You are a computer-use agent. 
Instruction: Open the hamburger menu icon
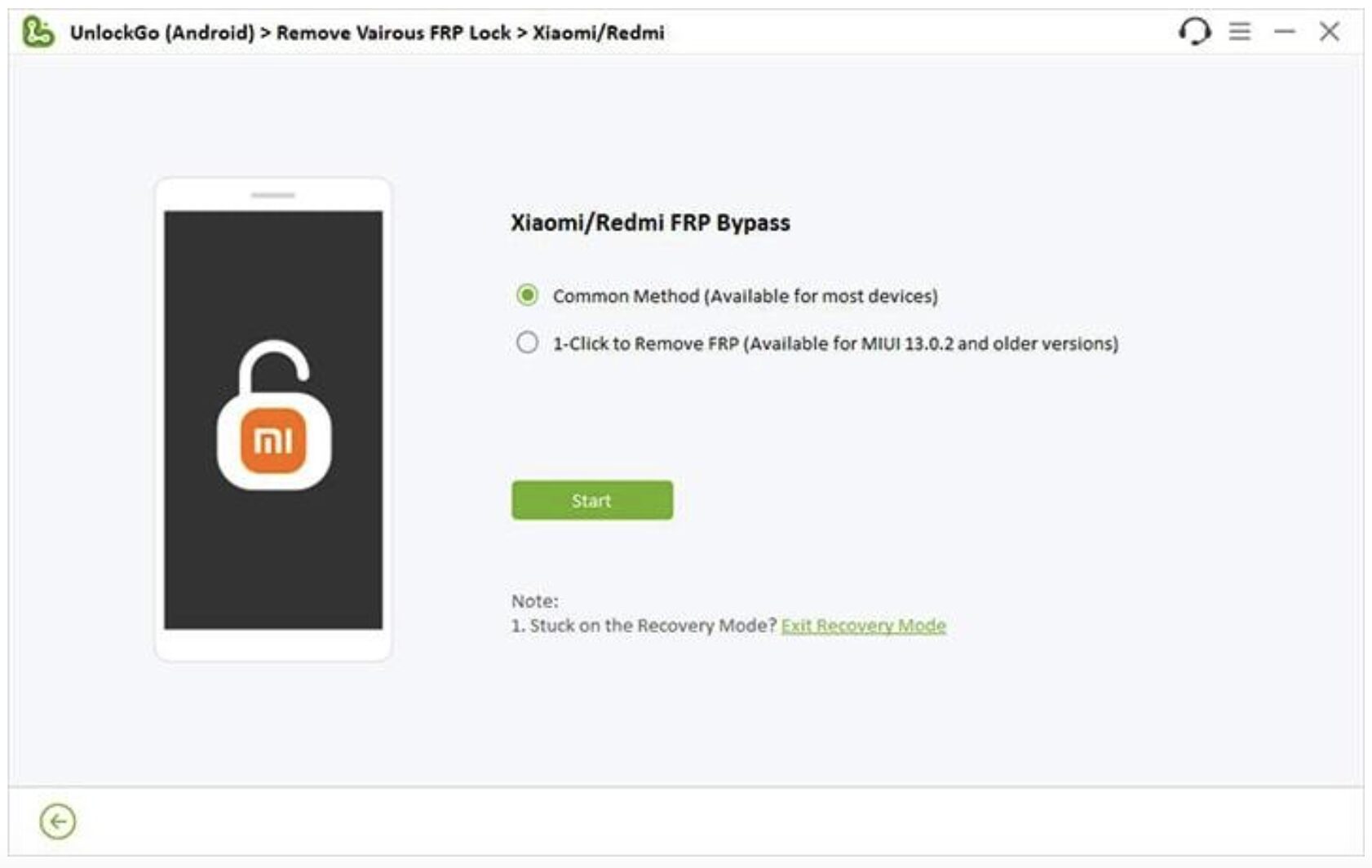coord(1239,32)
